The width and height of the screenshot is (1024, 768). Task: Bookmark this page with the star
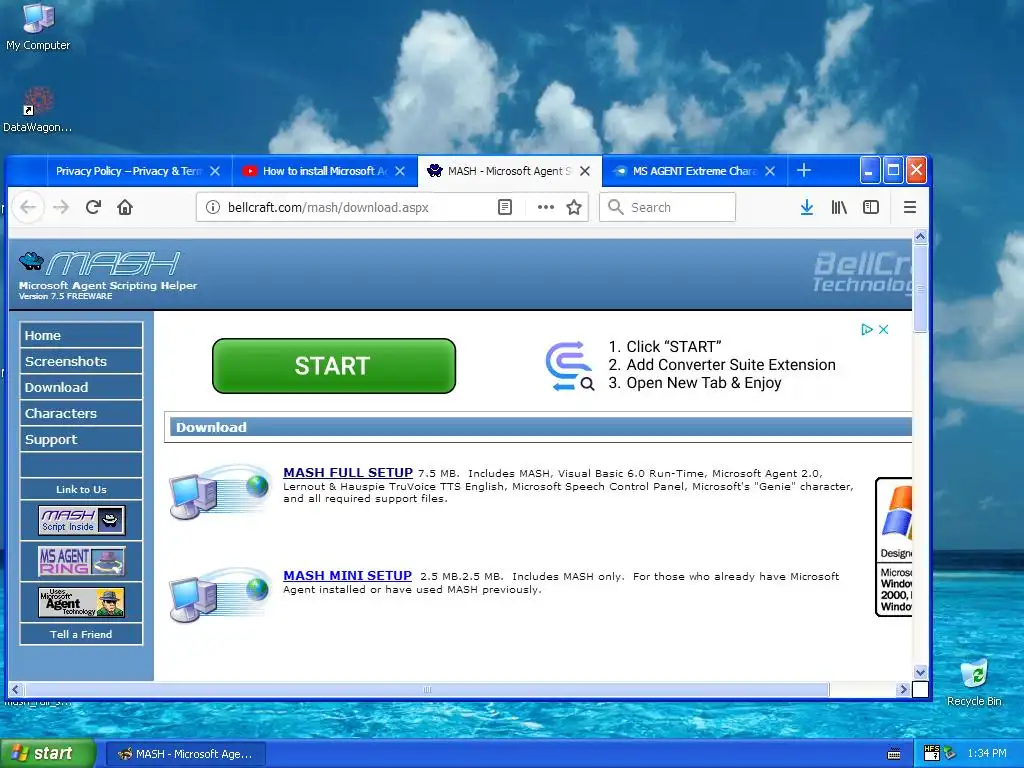coord(574,208)
